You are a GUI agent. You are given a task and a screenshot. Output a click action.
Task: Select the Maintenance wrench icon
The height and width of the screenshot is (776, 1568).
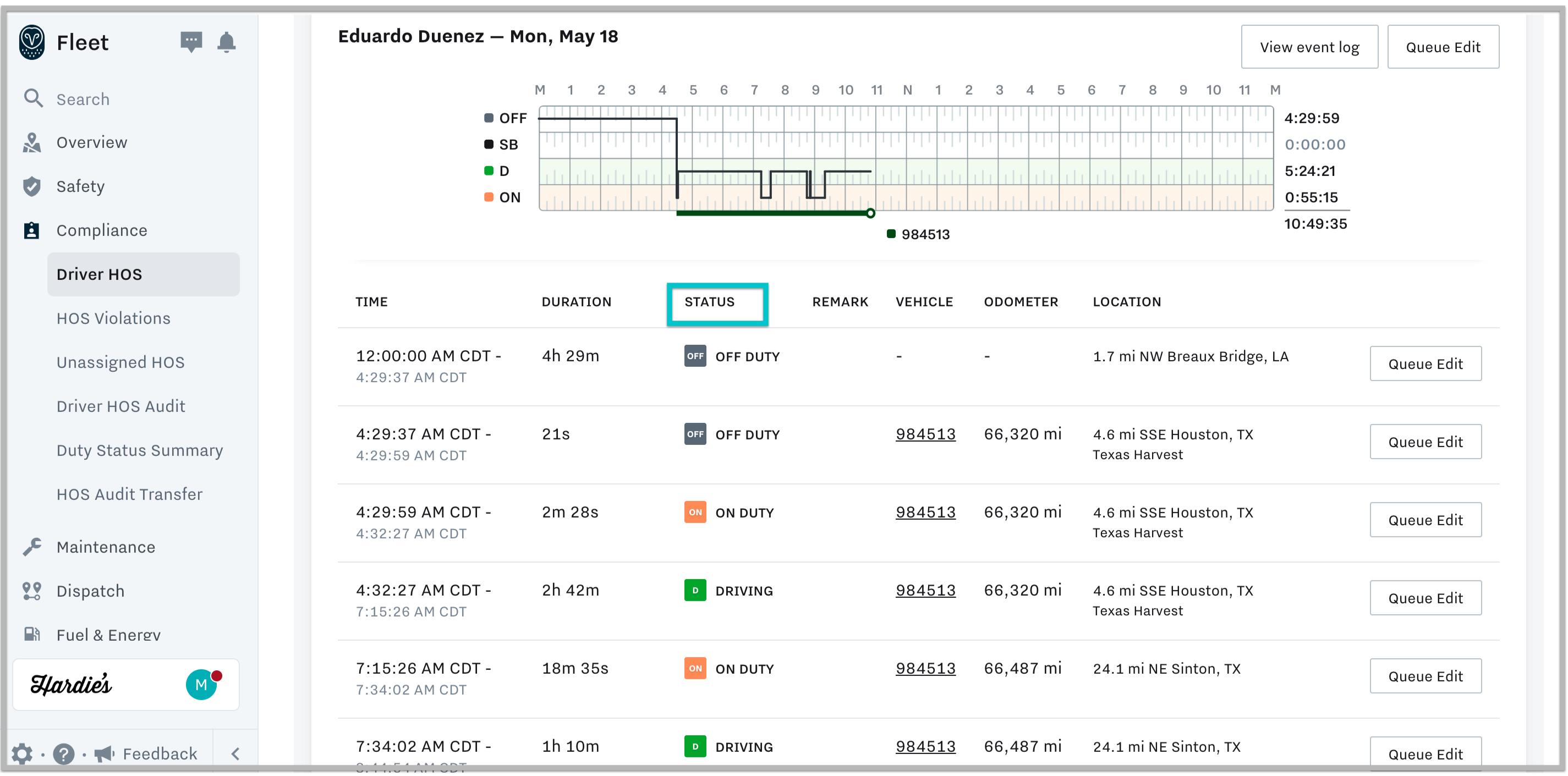33,546
